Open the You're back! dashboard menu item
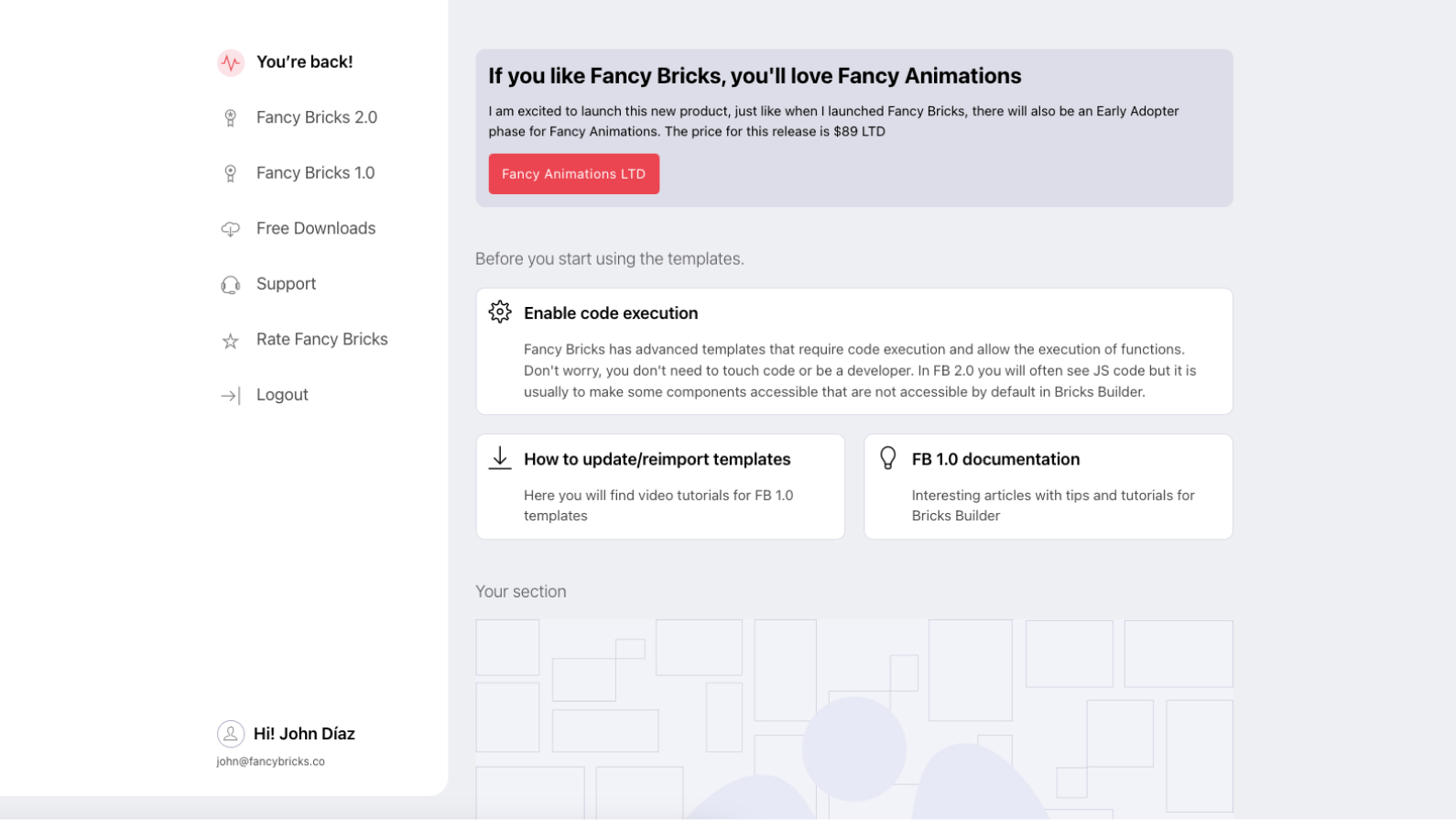 pos(305,62)
